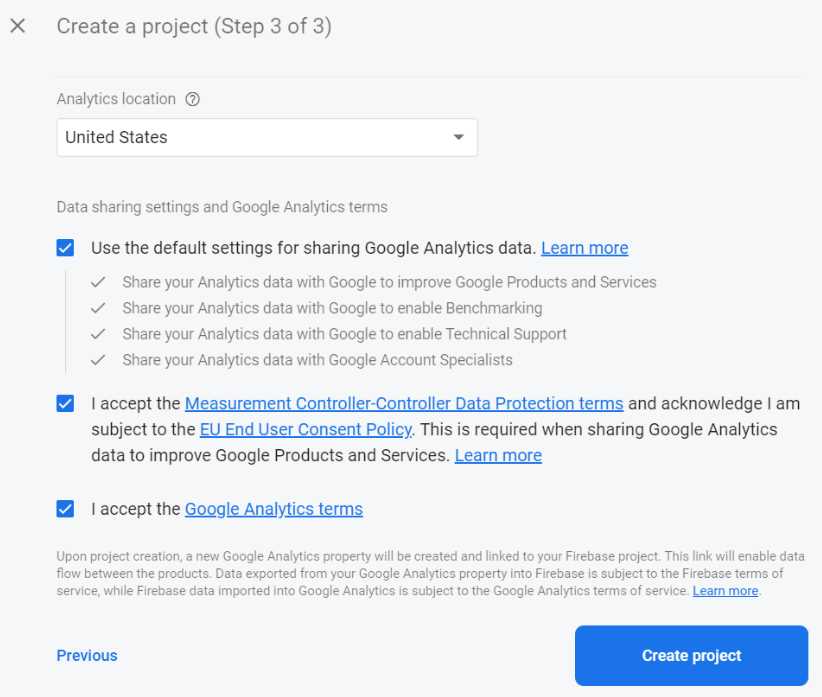This screenshot has height=697, width=822.
Task: Click the checkmark beside enable Benchmarking
Action: [98, 308]
